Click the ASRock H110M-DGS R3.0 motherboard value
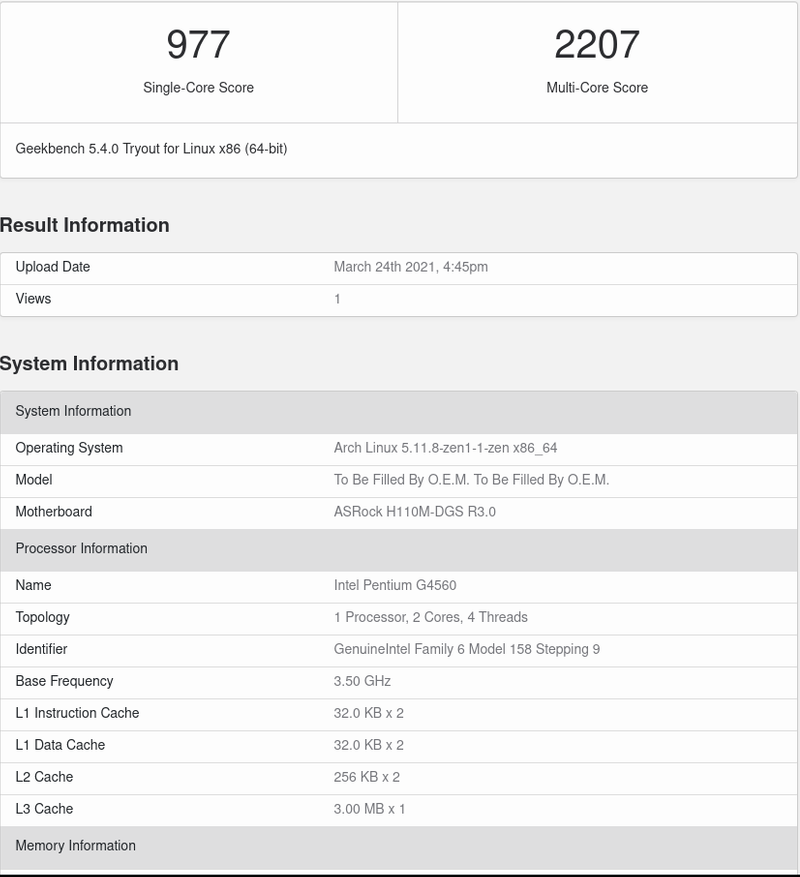 click(x=414, y=512)
